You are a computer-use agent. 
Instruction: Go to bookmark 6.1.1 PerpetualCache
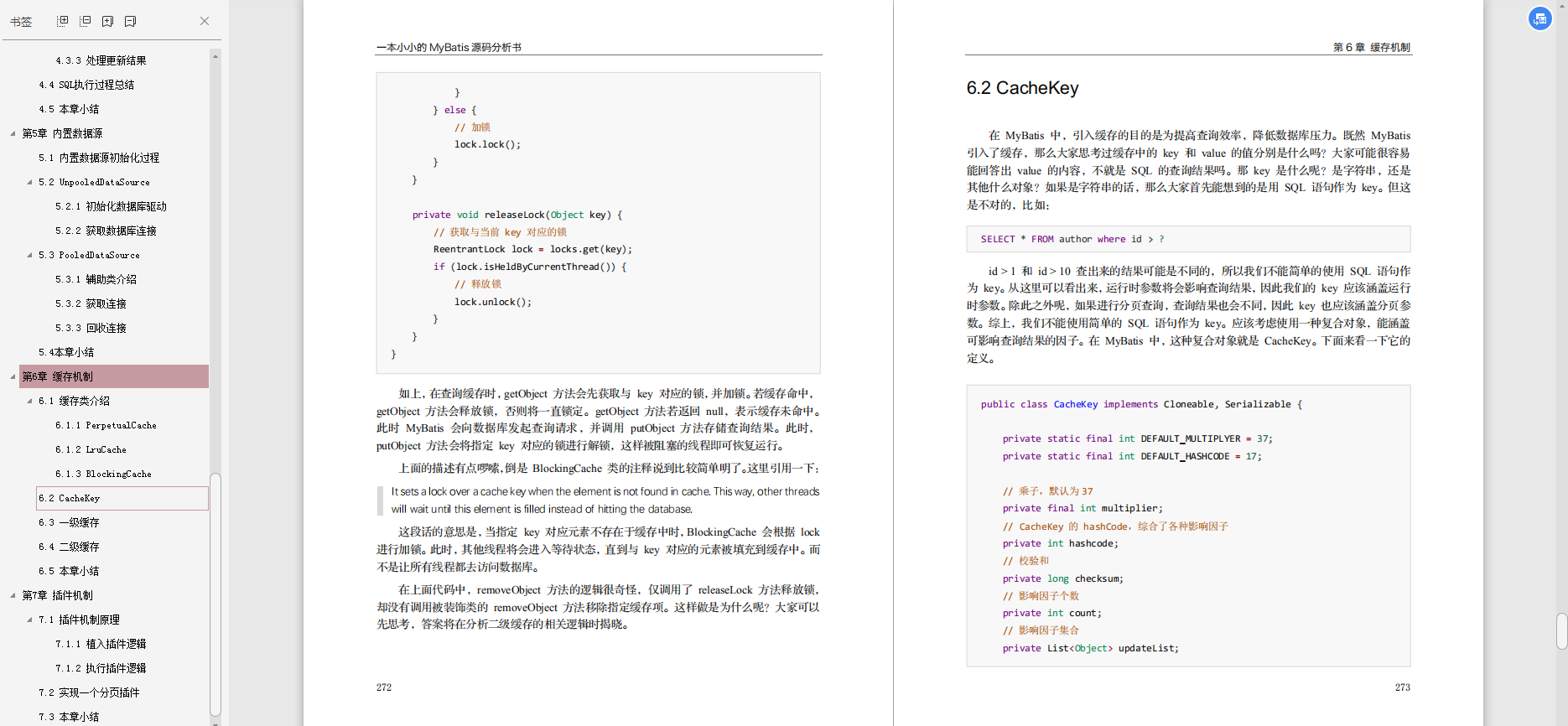(x=106, y=425)
